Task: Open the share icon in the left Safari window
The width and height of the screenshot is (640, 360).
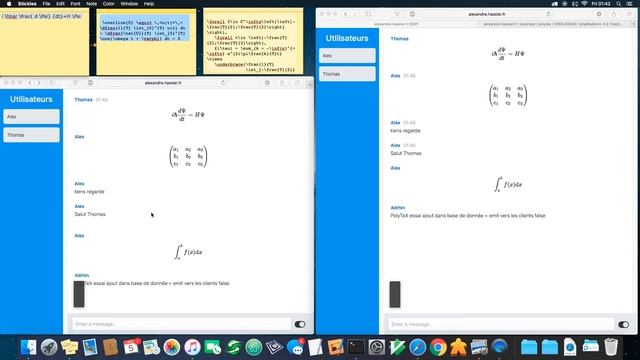Action: point(282,82)
